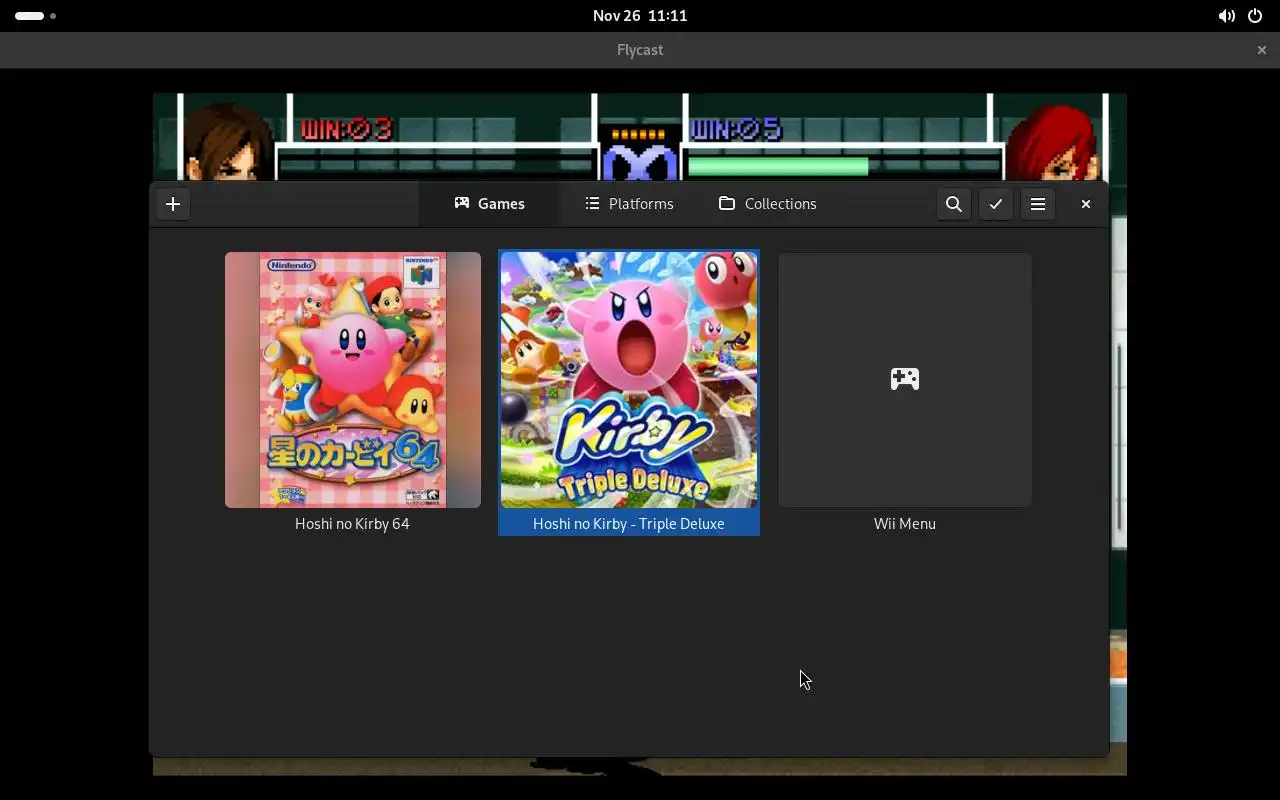Image resolution: width=1280 pixels, height=800 pixels.
Task: Switch to the Platforms tab
Action: [x=629, y=204]
